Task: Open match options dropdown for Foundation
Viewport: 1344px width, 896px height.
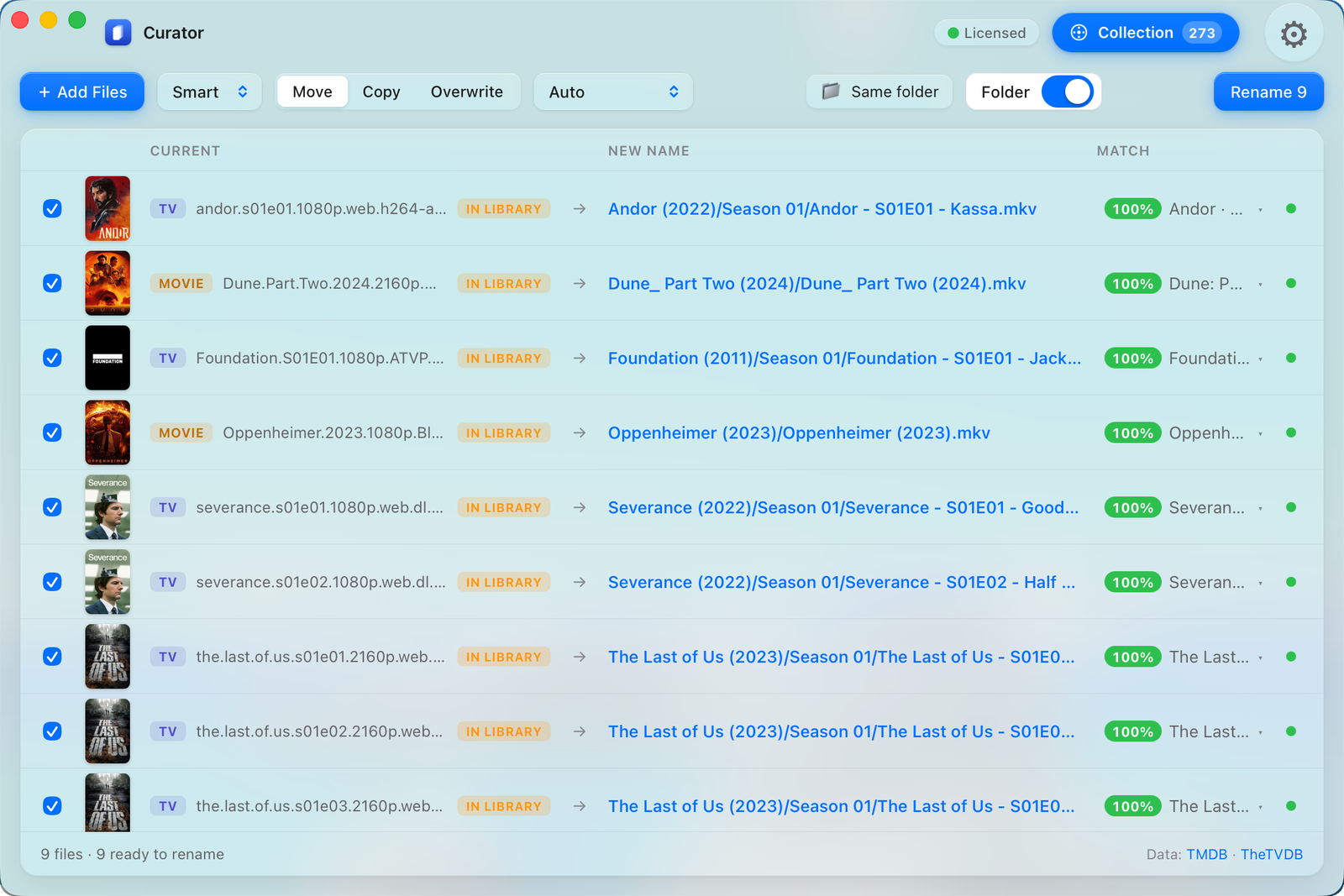Action: click(x=1260, y=359)
